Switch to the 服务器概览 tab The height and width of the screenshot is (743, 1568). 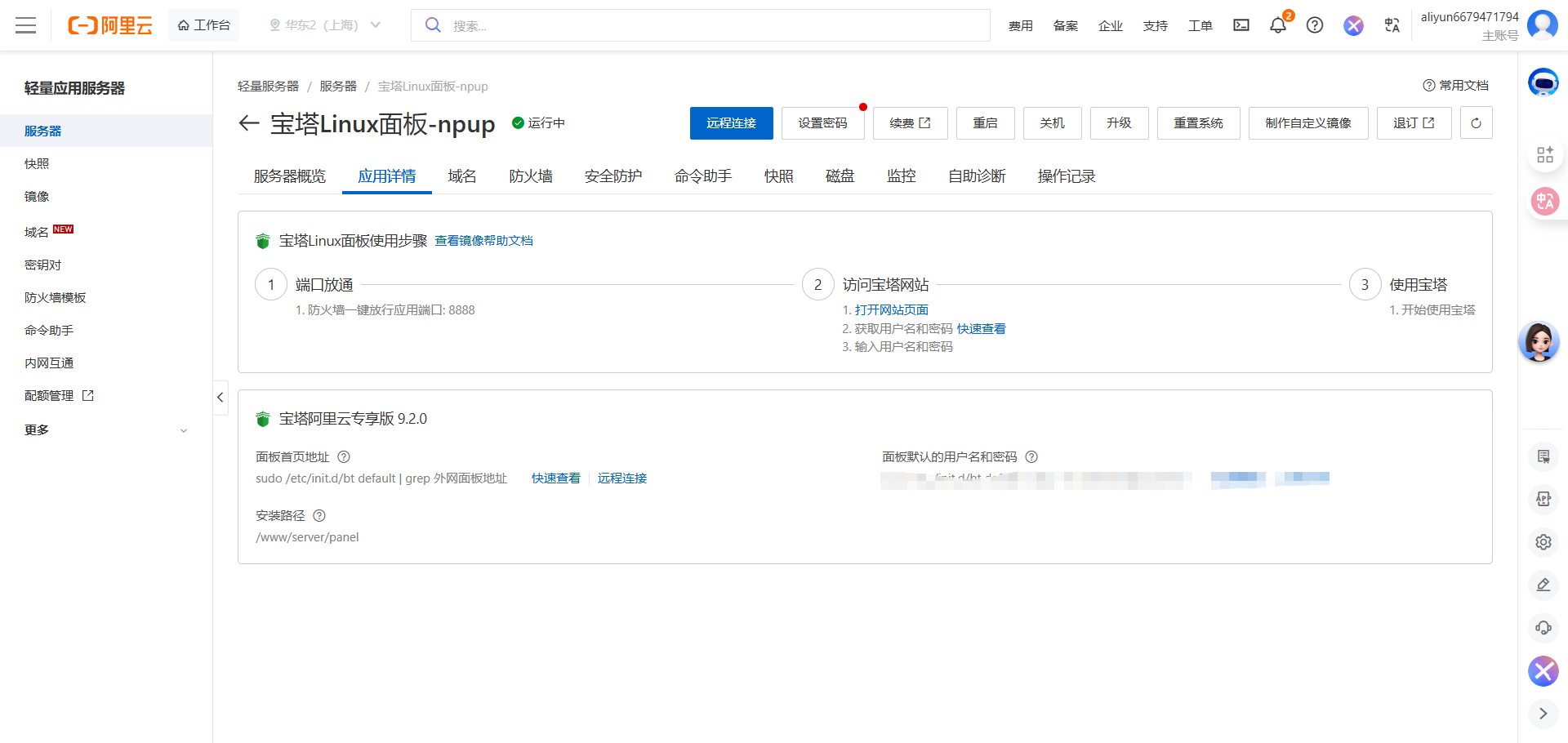click(x=289, y=176)
